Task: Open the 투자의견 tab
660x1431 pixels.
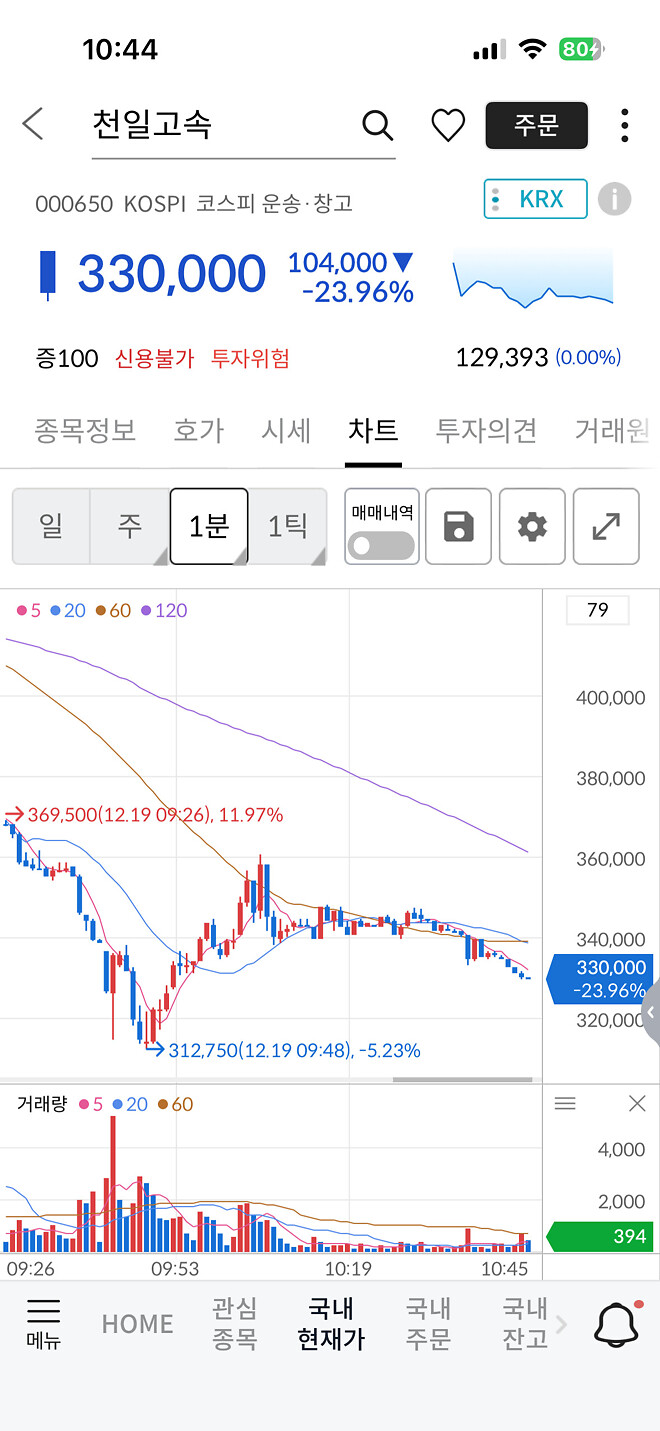Action: 486,430
